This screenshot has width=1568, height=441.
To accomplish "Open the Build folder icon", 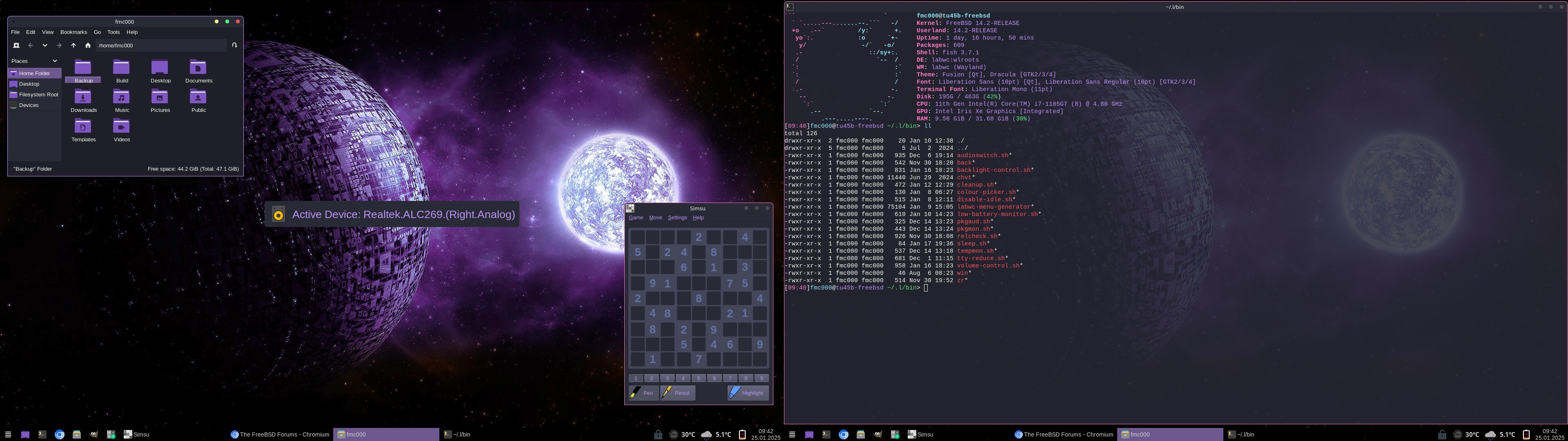I will pyautogui.click(x=122, y=71).
